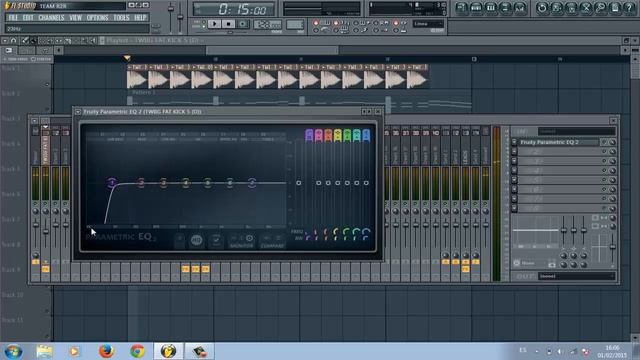Viewport: 640px width, 360px height.
Task: Open the dropdown arrow of mixer effect slot 2
Action: tap(514, 151)
